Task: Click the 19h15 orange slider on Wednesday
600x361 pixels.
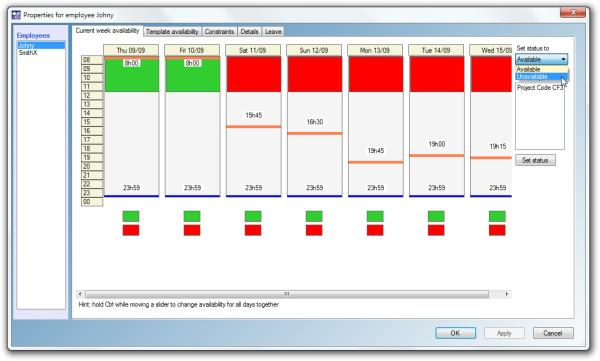Action: pyautogui.click(x=491, y=158)
